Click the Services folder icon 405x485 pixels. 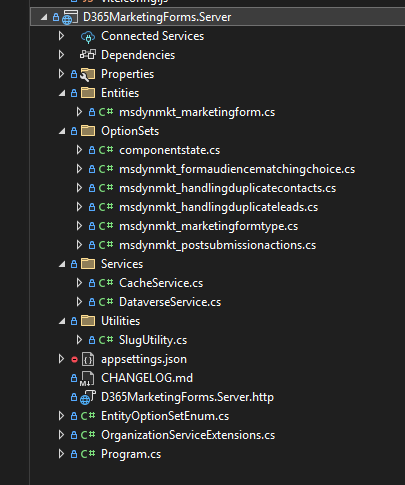88,264
